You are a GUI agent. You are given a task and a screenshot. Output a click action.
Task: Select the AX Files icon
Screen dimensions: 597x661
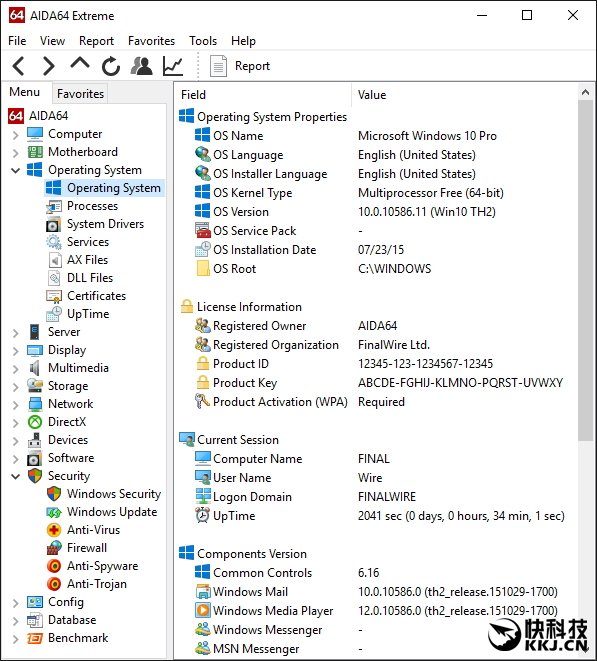point(54,261)
